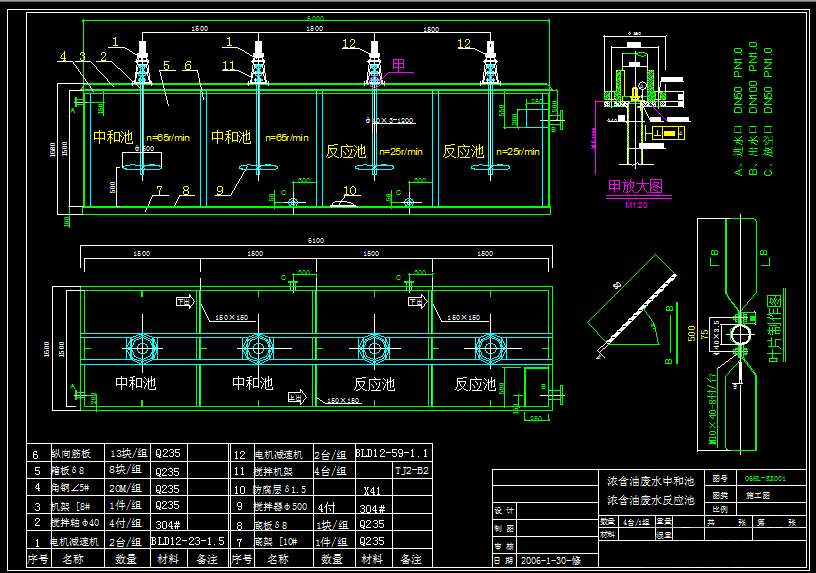Select the 浓含油废水中和池 title block text
Image resolution: width=816 pixels, height=573 pixels.
coord(651,481)
